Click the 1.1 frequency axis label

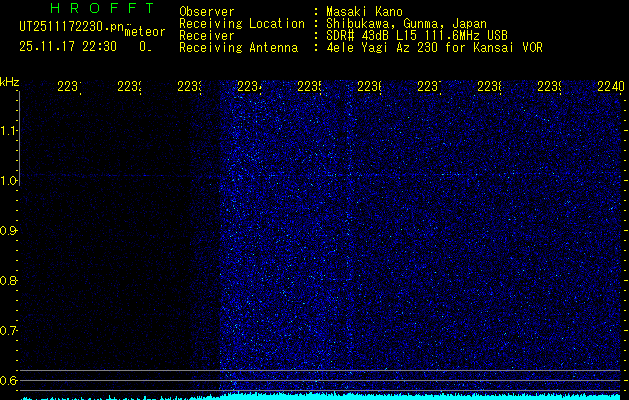click(8, 131)
